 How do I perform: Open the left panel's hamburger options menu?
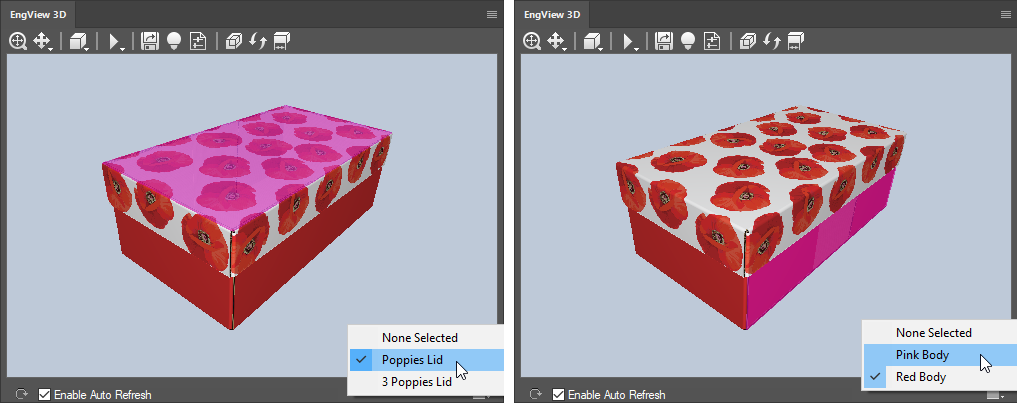click(492, 14)
